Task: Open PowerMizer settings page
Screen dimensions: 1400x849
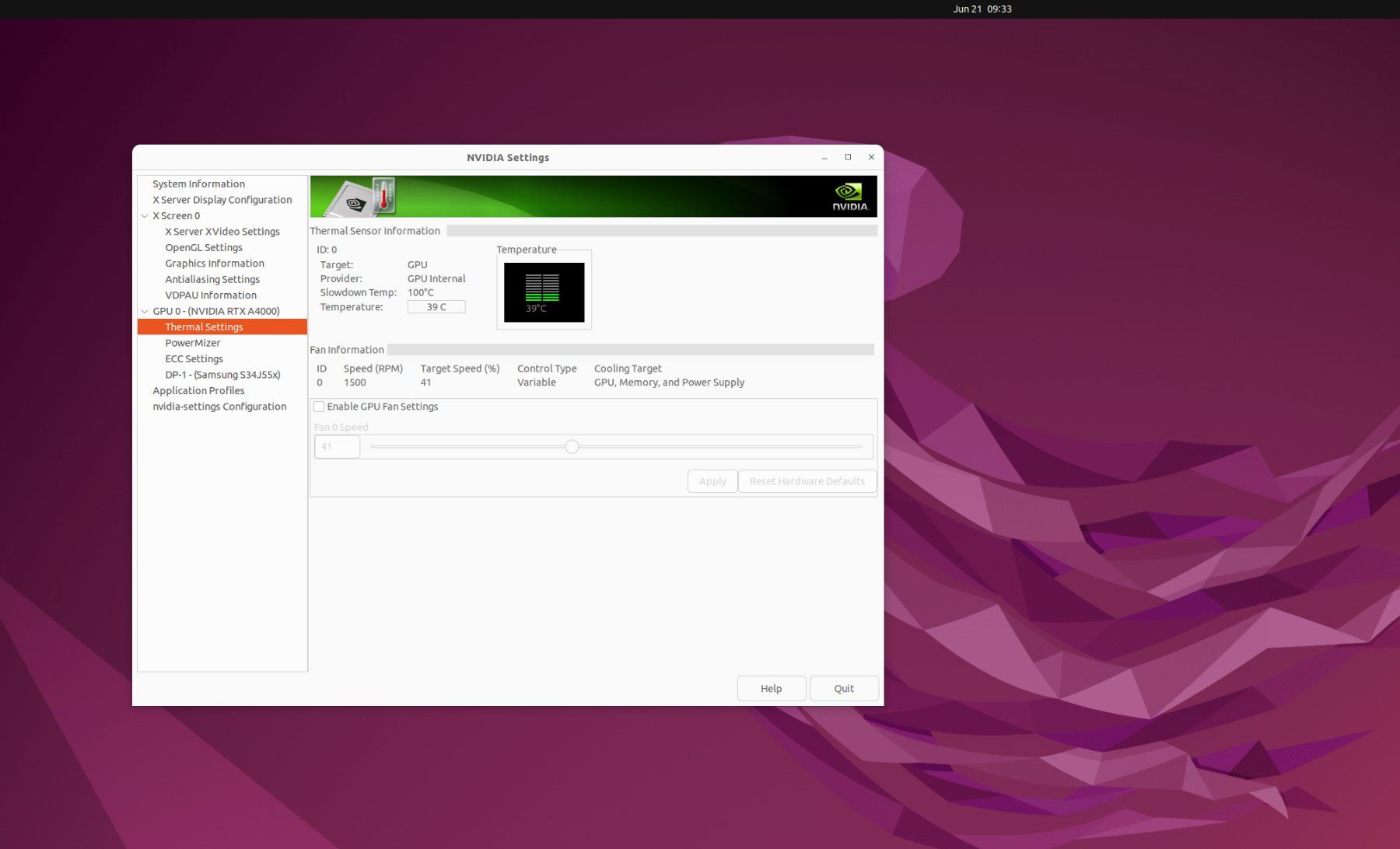Action: tap(193, 343)
